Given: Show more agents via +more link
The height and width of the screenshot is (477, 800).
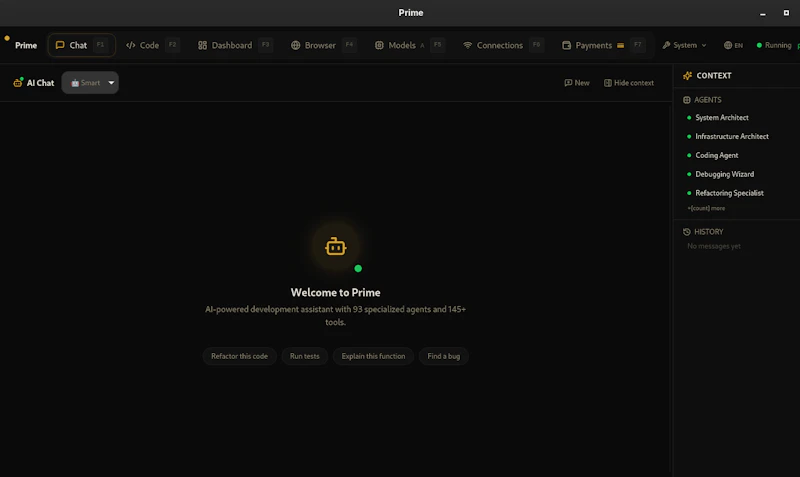Looking at the screenshot, I should [706, 208].
